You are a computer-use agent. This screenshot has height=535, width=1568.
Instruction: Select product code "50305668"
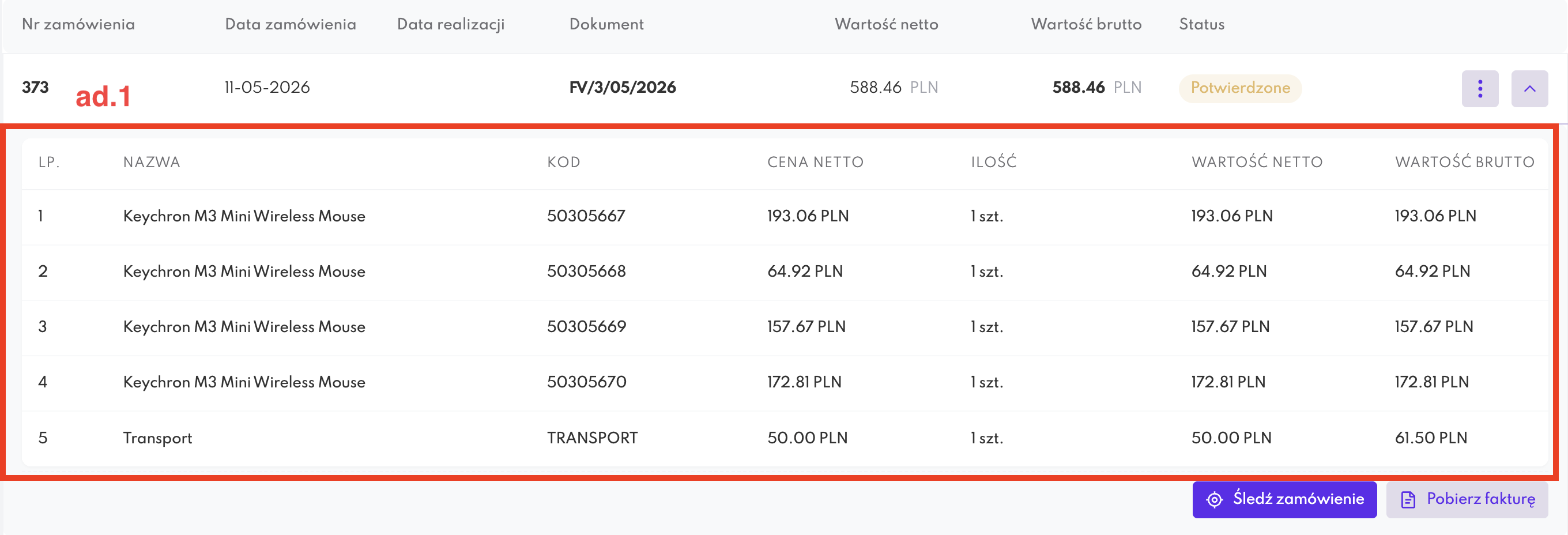click(x=586, y=272)
